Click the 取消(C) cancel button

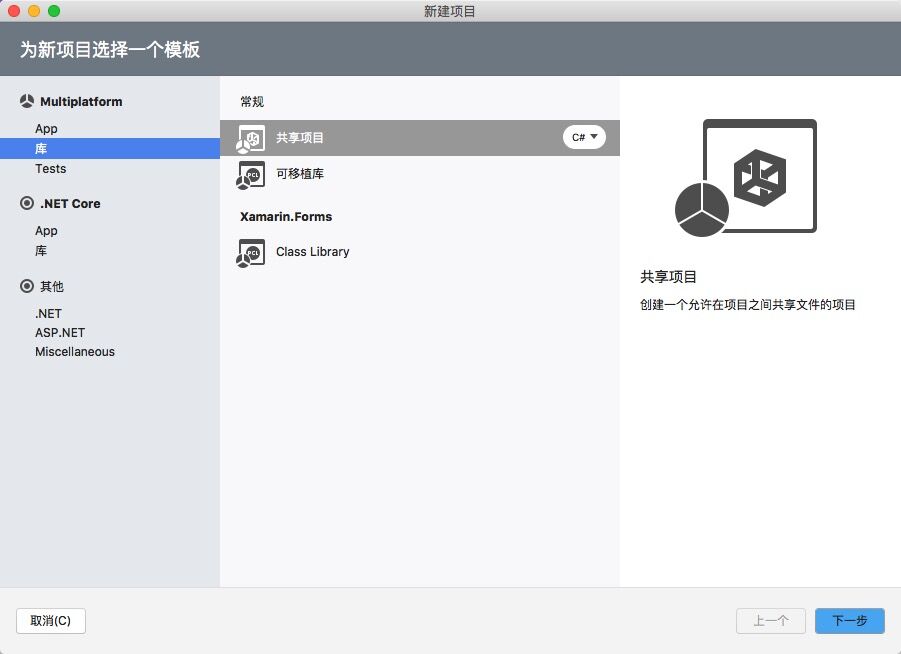[51, 621]
